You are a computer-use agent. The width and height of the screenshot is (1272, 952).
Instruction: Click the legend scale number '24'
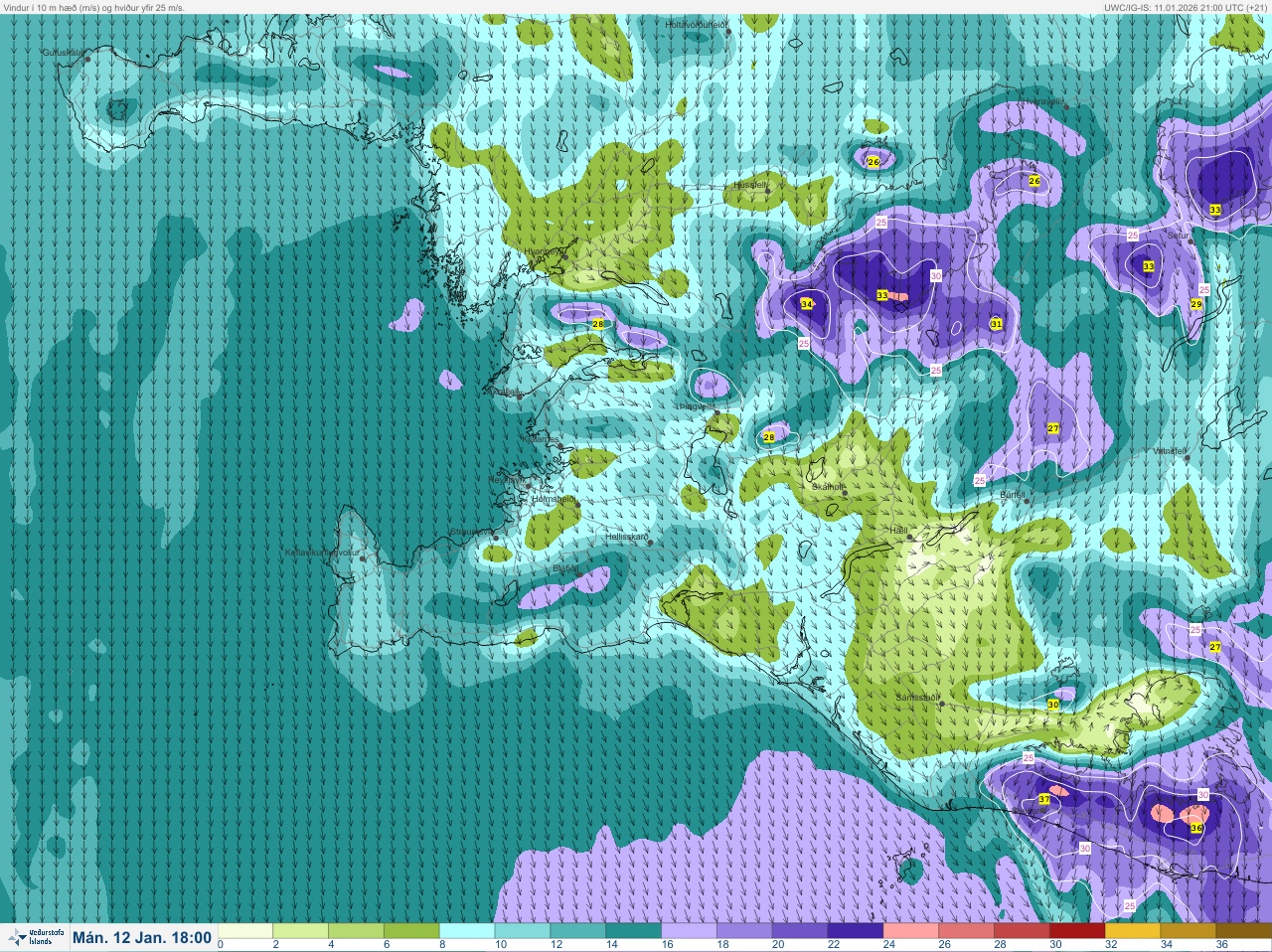pos(888,945)
